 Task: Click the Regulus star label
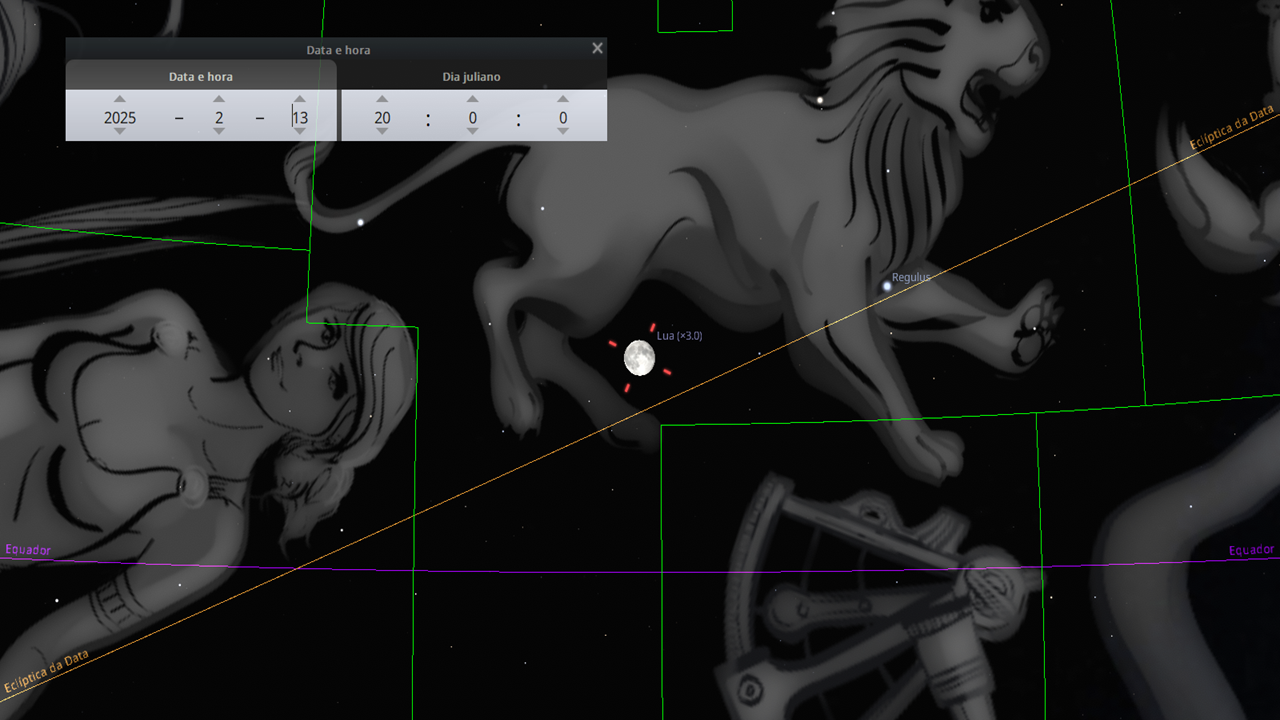click(x=911, y=277)
